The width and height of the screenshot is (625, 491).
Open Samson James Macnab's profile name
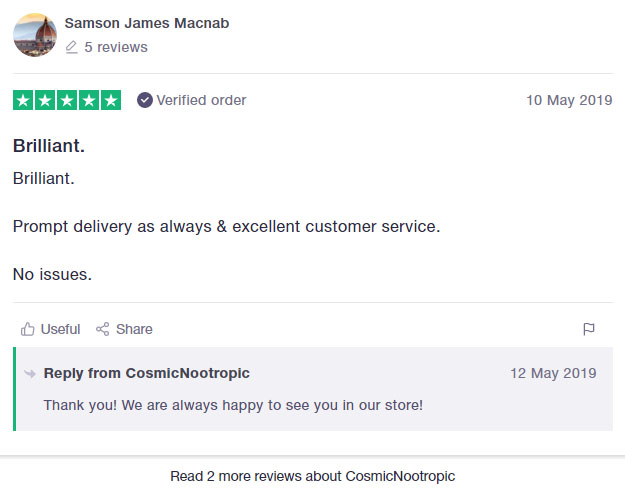147,23
